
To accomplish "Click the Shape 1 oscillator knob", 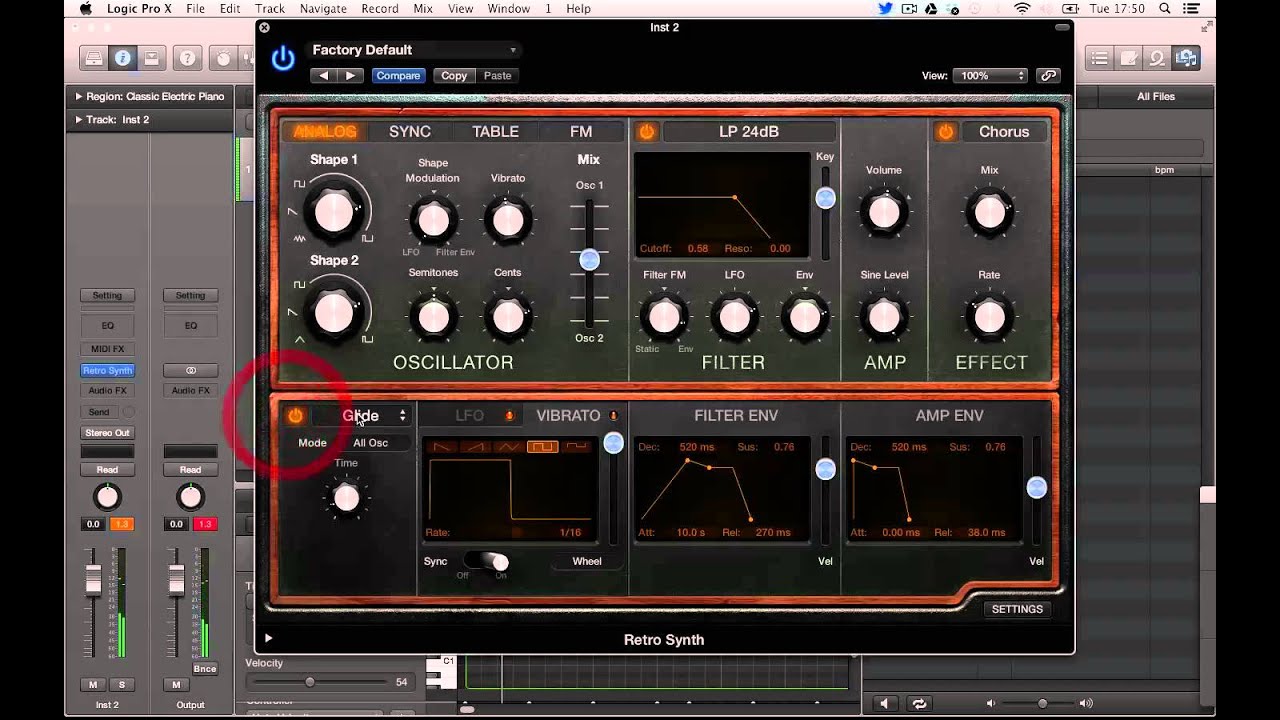I will coord(334,212).
